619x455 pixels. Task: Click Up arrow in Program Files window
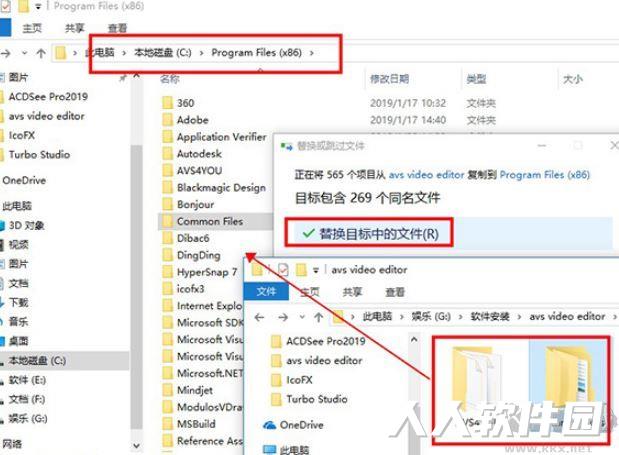pyautogui.click(x=41, y=53)
